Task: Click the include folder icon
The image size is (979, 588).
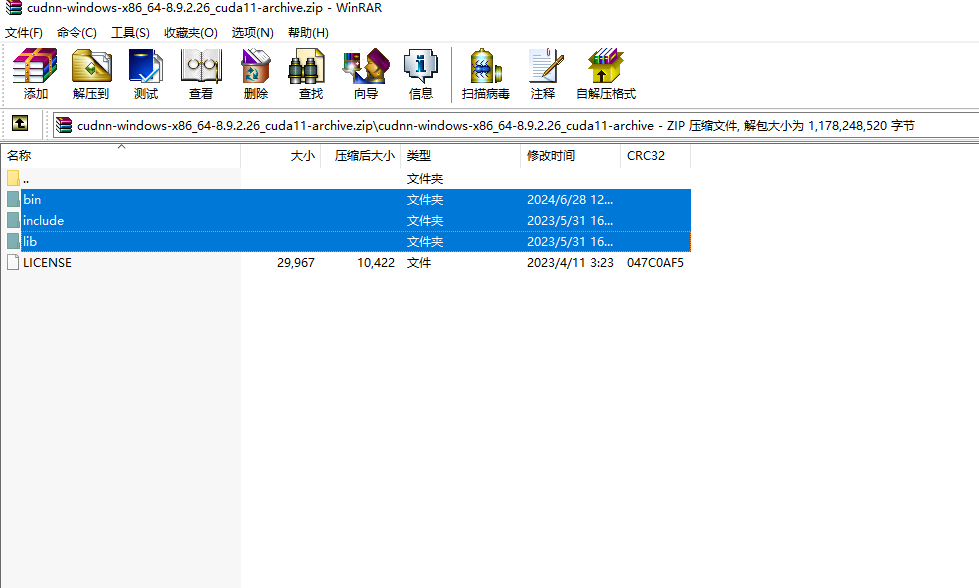Action: coord(13,220)
